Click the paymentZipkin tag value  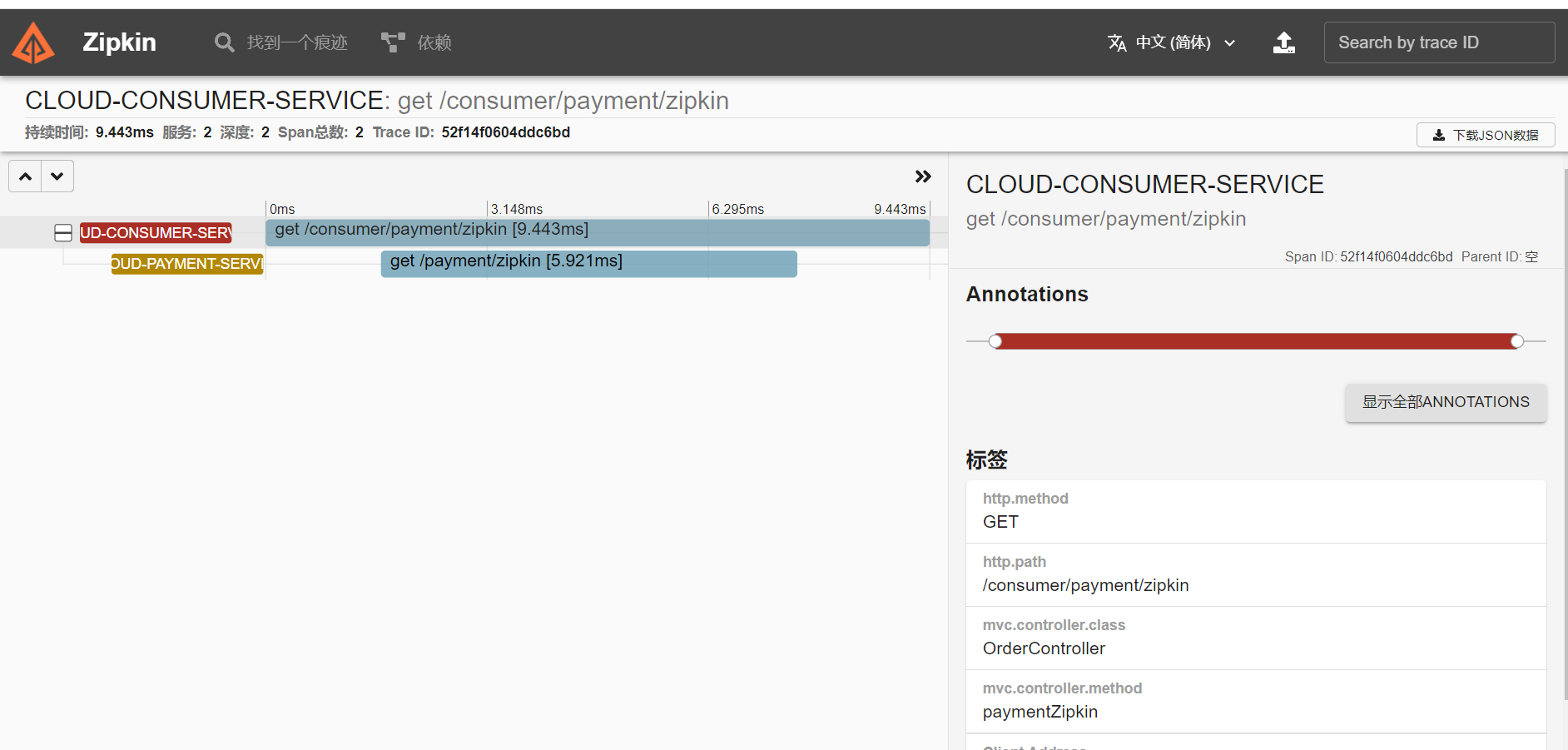click(1040, 712)
